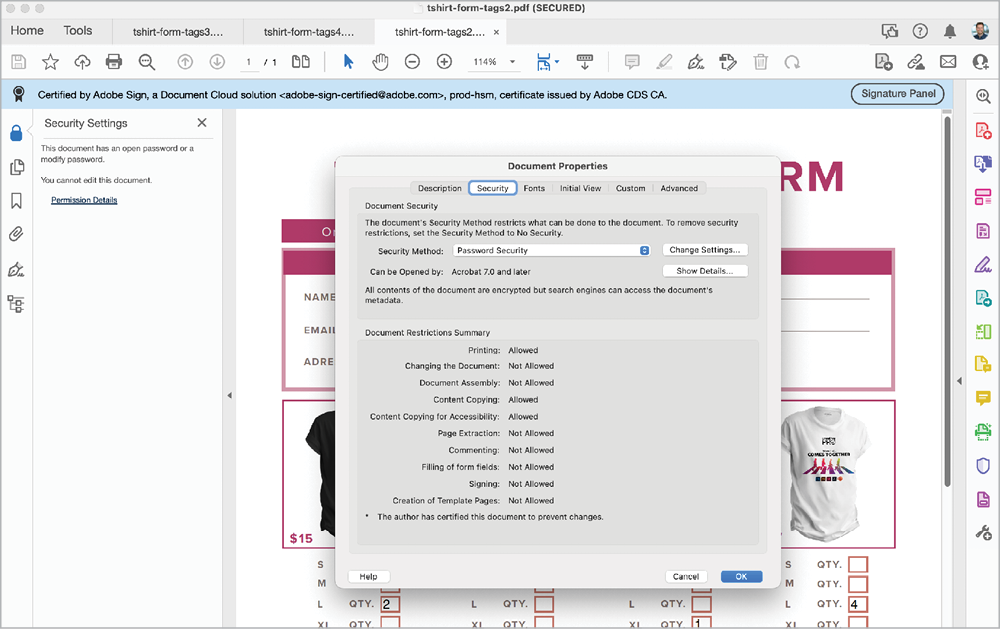
Task: Add a sticky note comment icon
Action: (x=632, y=62)
